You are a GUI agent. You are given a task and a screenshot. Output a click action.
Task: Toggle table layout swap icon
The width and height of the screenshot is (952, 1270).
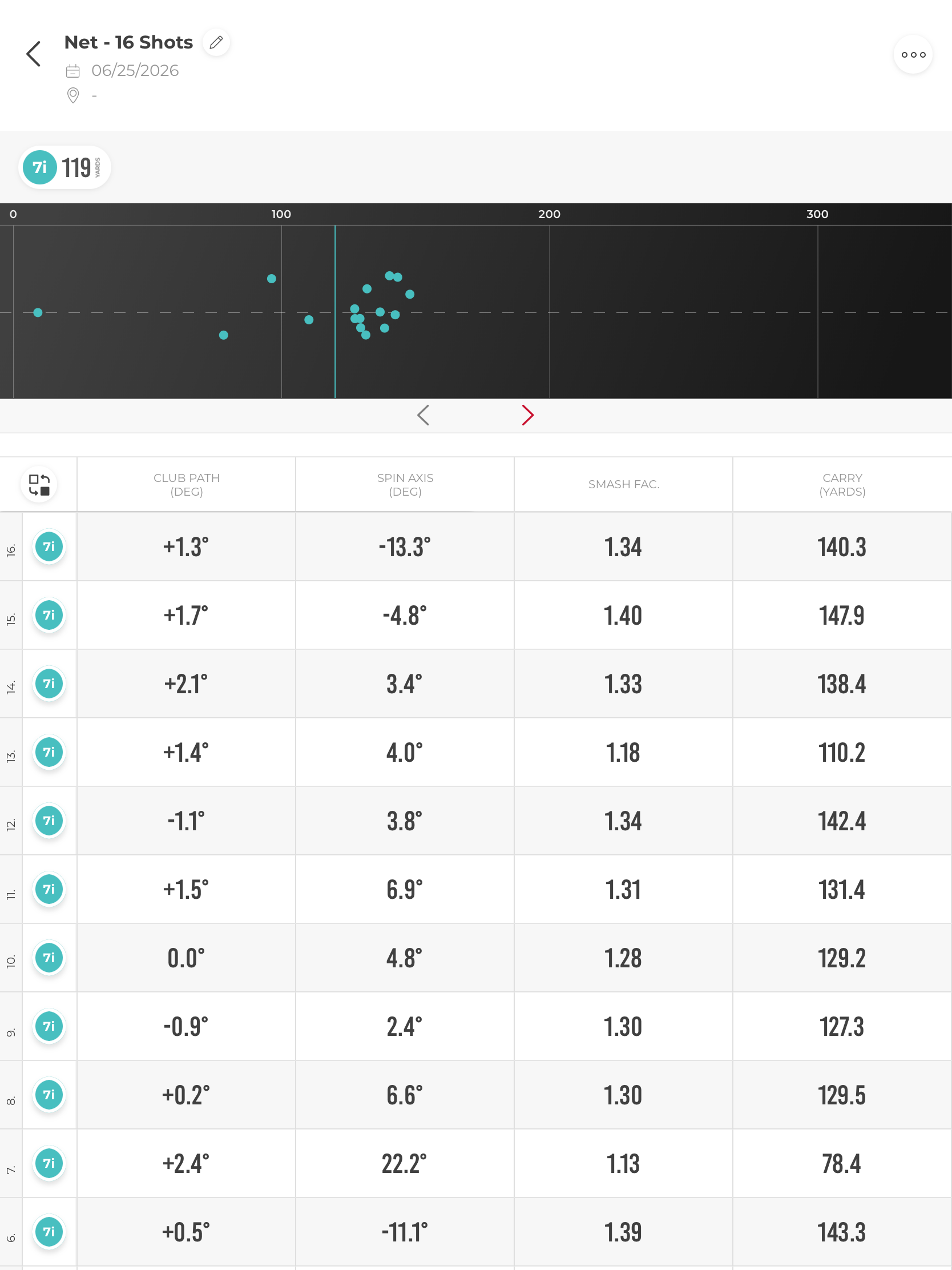click(x=39, y=485)
